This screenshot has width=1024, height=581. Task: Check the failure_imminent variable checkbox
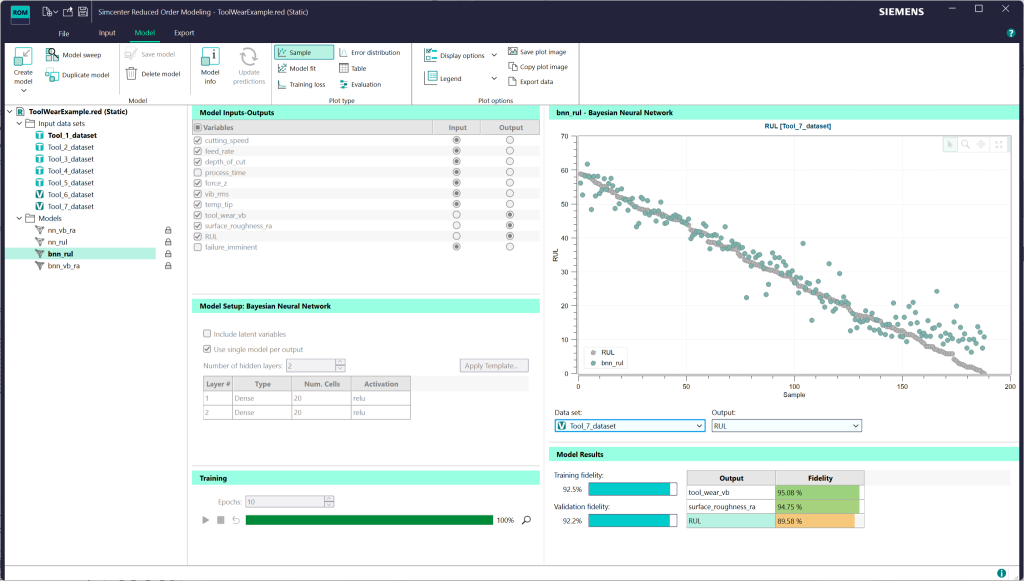198,247
